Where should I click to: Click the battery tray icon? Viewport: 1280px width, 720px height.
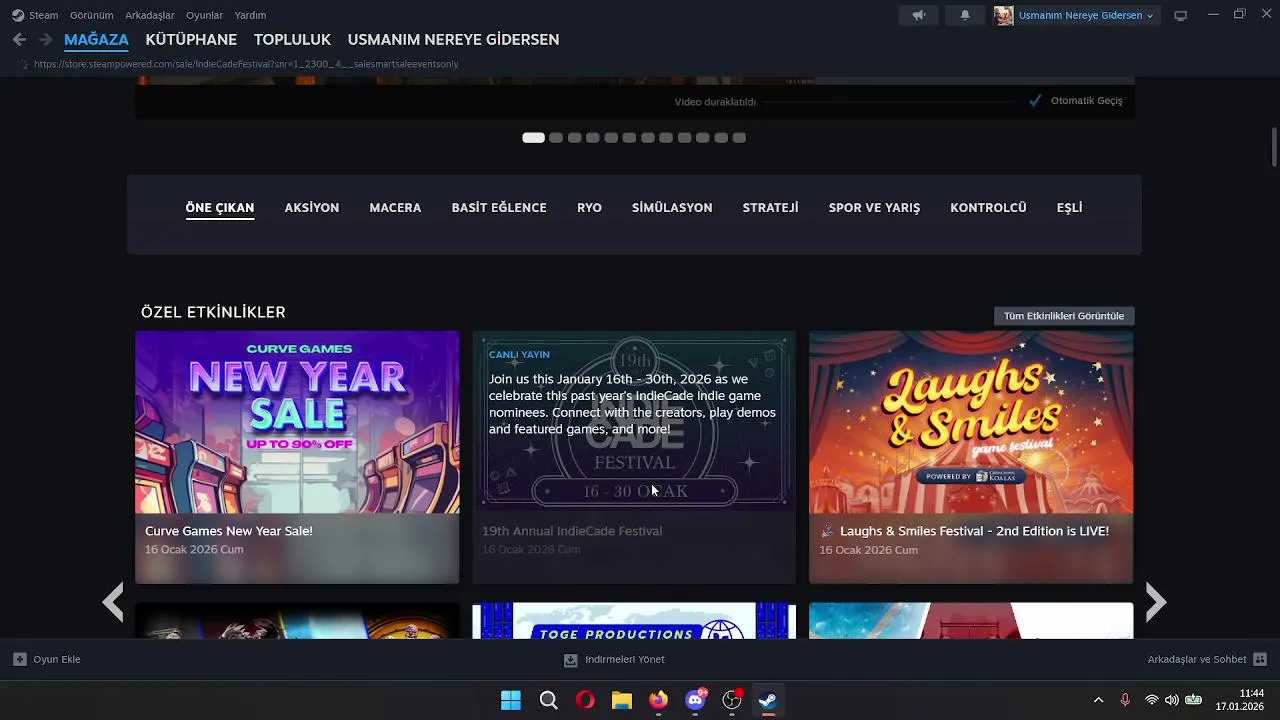click(x=1193, y=700)
